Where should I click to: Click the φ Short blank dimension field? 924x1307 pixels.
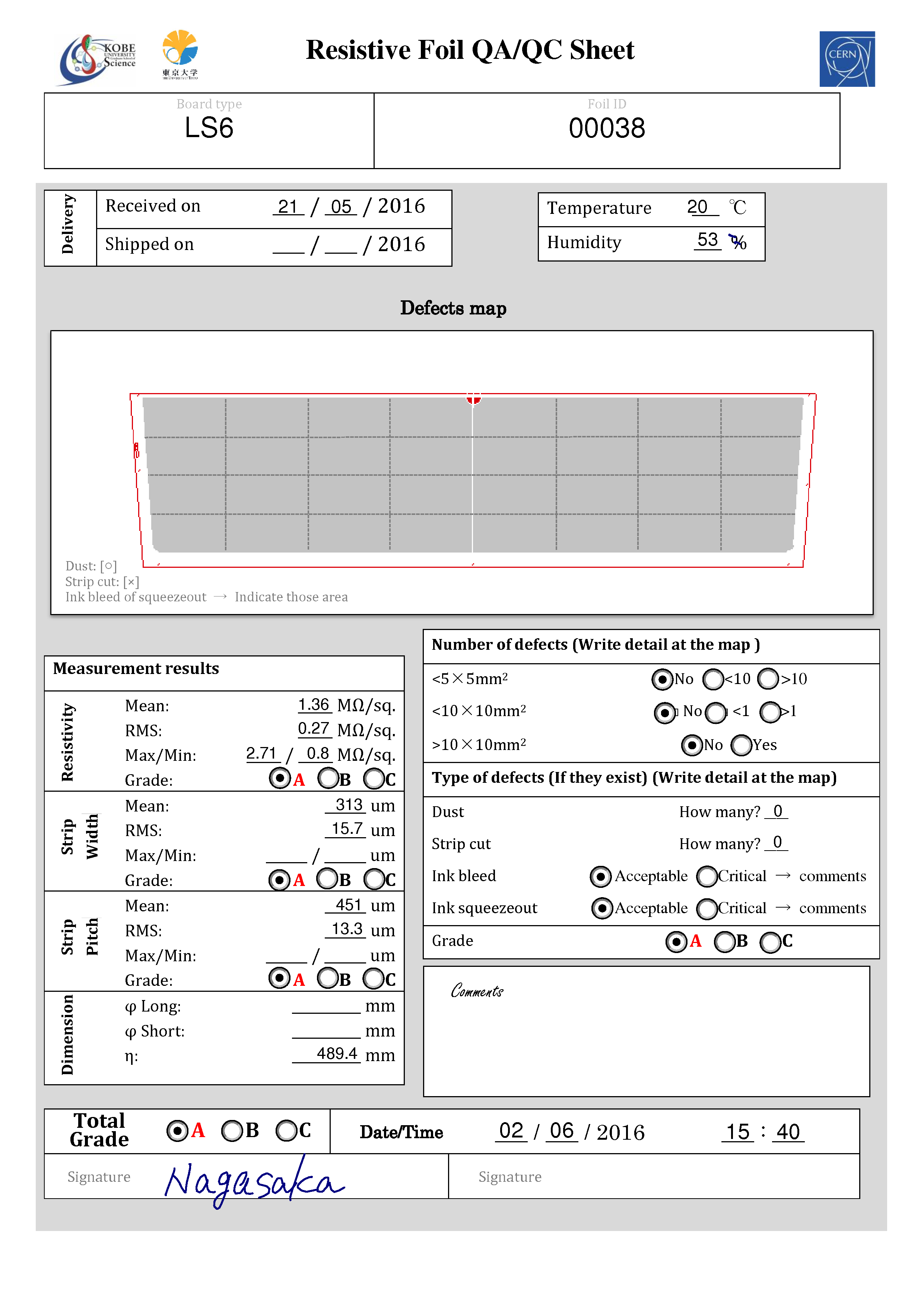click(326, 1031)
